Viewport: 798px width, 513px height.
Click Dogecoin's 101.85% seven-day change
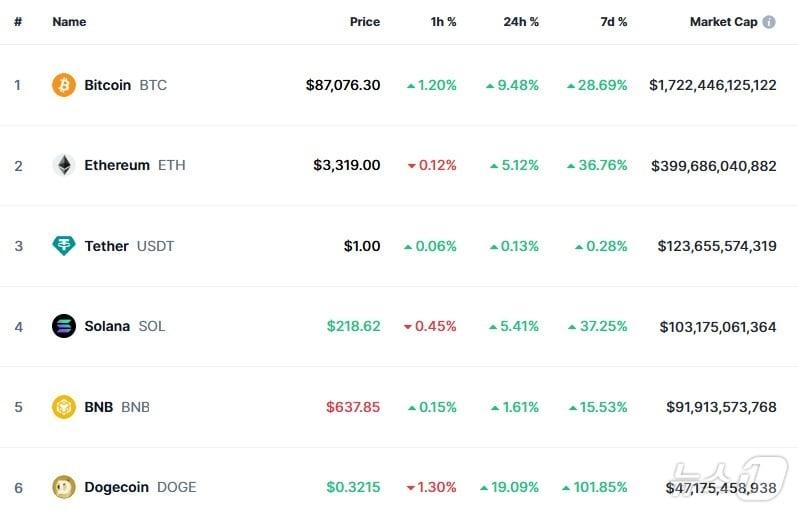coord(600,487)
